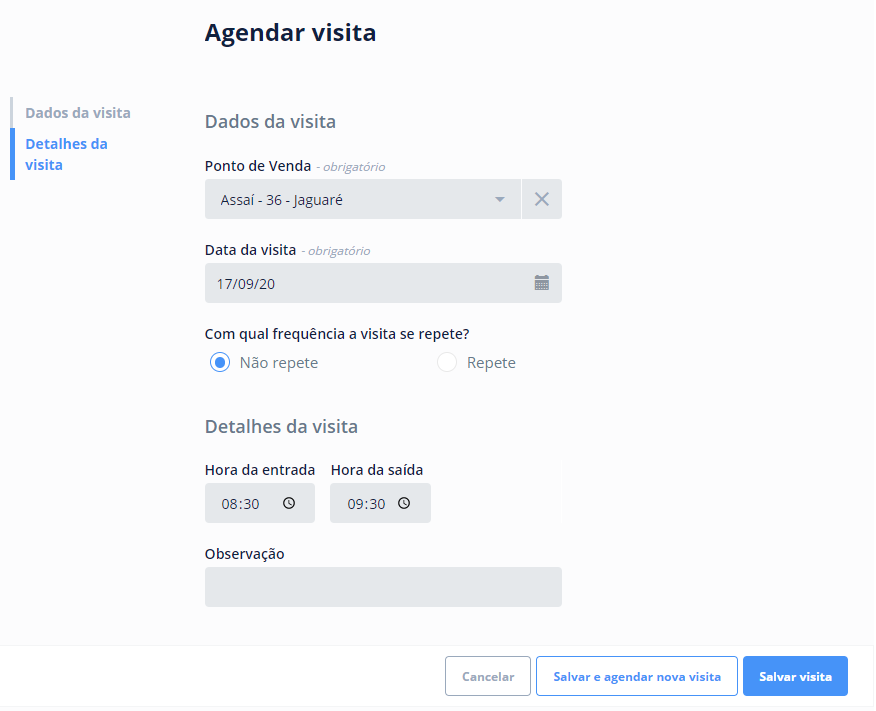This screenshot has width=876, height=711.
Task: Select the Repete radio button
Action: (x=446, y=362)
